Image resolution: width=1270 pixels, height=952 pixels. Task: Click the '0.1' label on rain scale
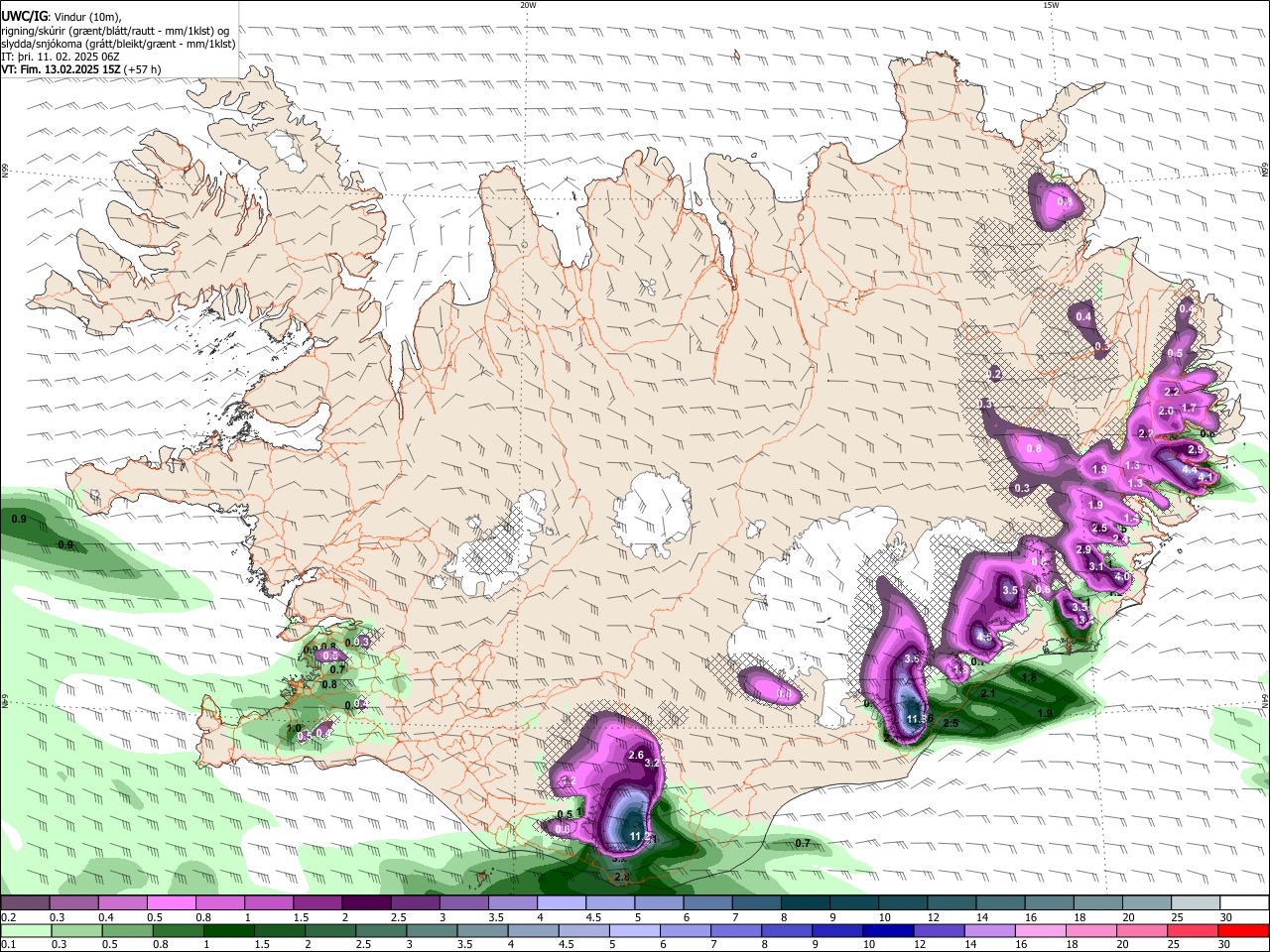(8, 944)
